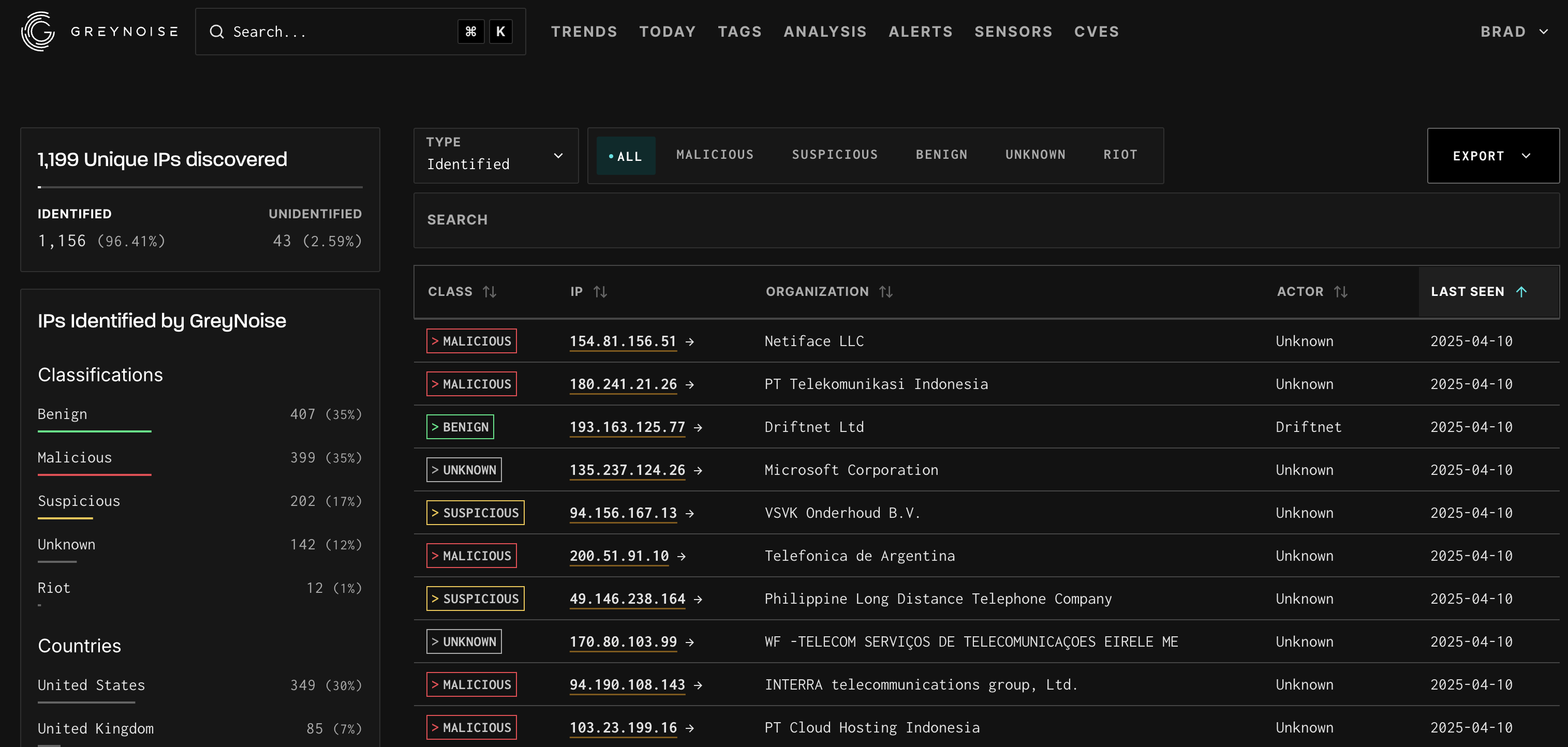Filter results by RIOT classification

click(x=1120, y=155)
